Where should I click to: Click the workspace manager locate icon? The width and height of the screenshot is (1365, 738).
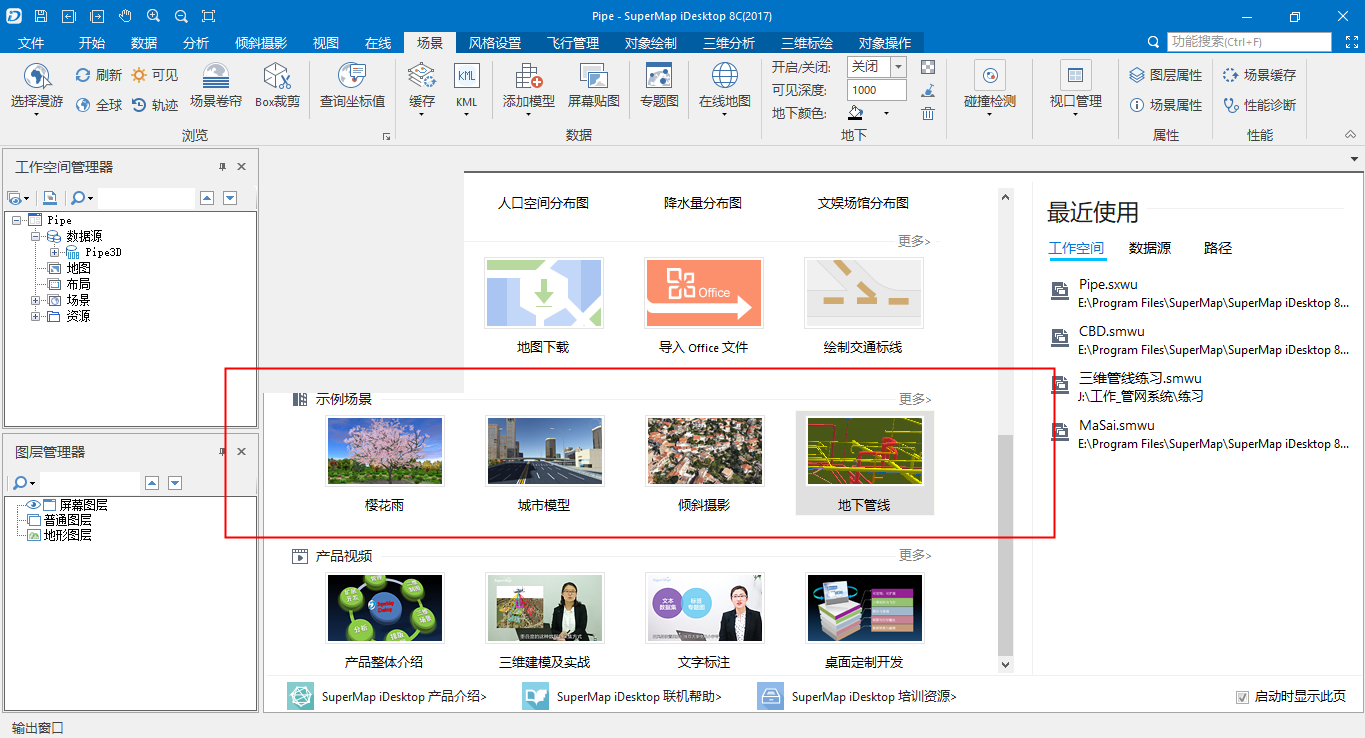tap(50, 198)
